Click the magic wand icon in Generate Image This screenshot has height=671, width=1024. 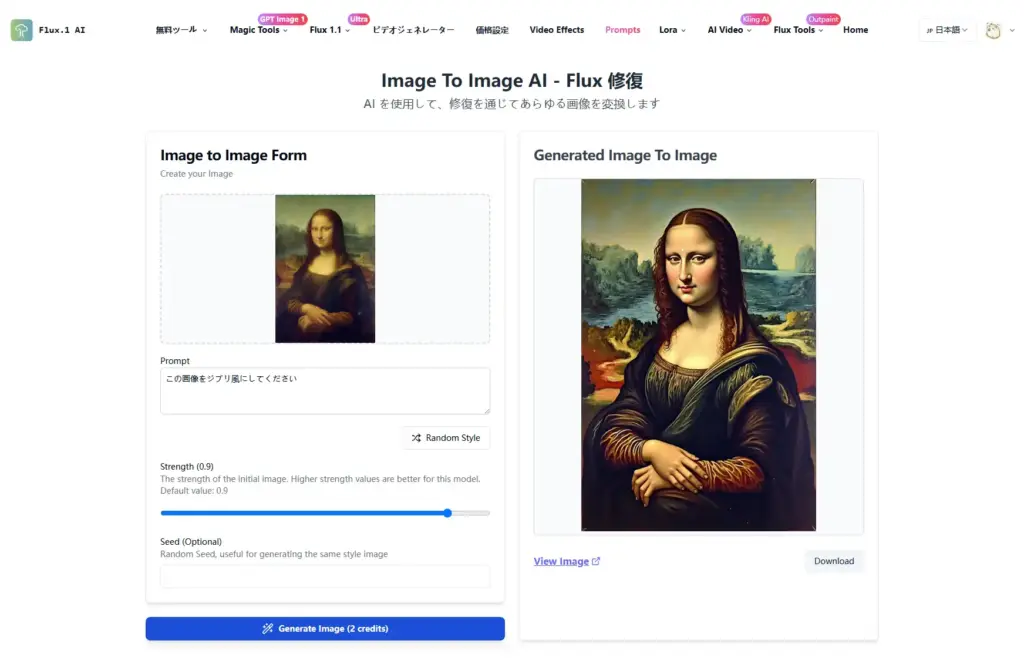pos(267,629)
